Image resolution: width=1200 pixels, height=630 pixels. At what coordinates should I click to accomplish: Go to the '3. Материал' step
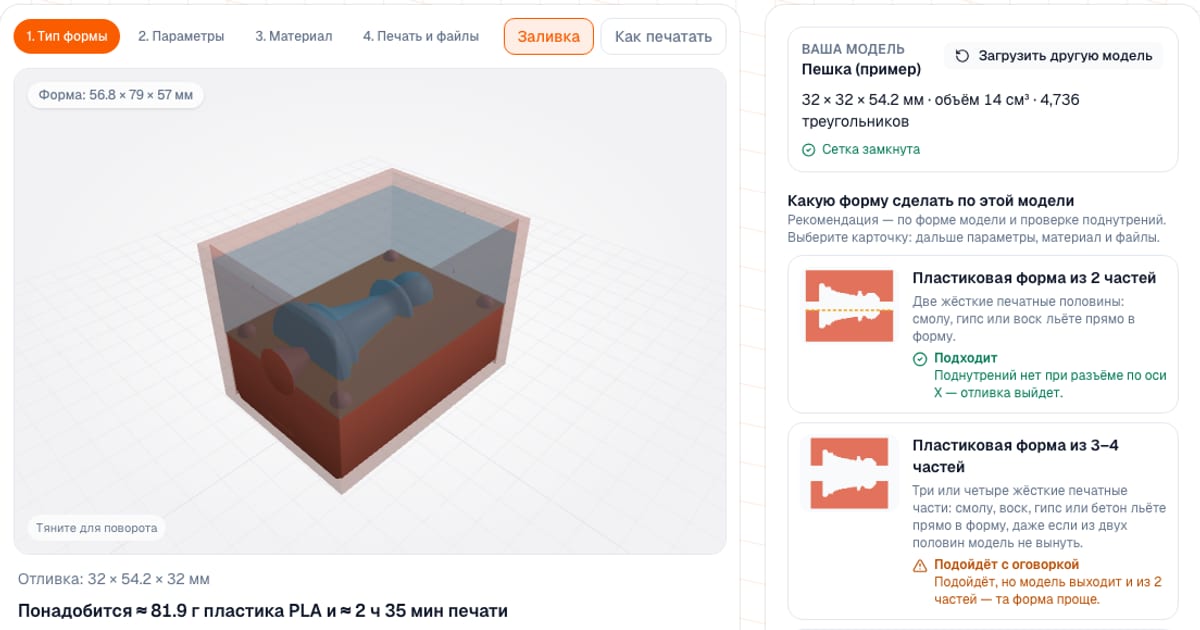point(293,36)
